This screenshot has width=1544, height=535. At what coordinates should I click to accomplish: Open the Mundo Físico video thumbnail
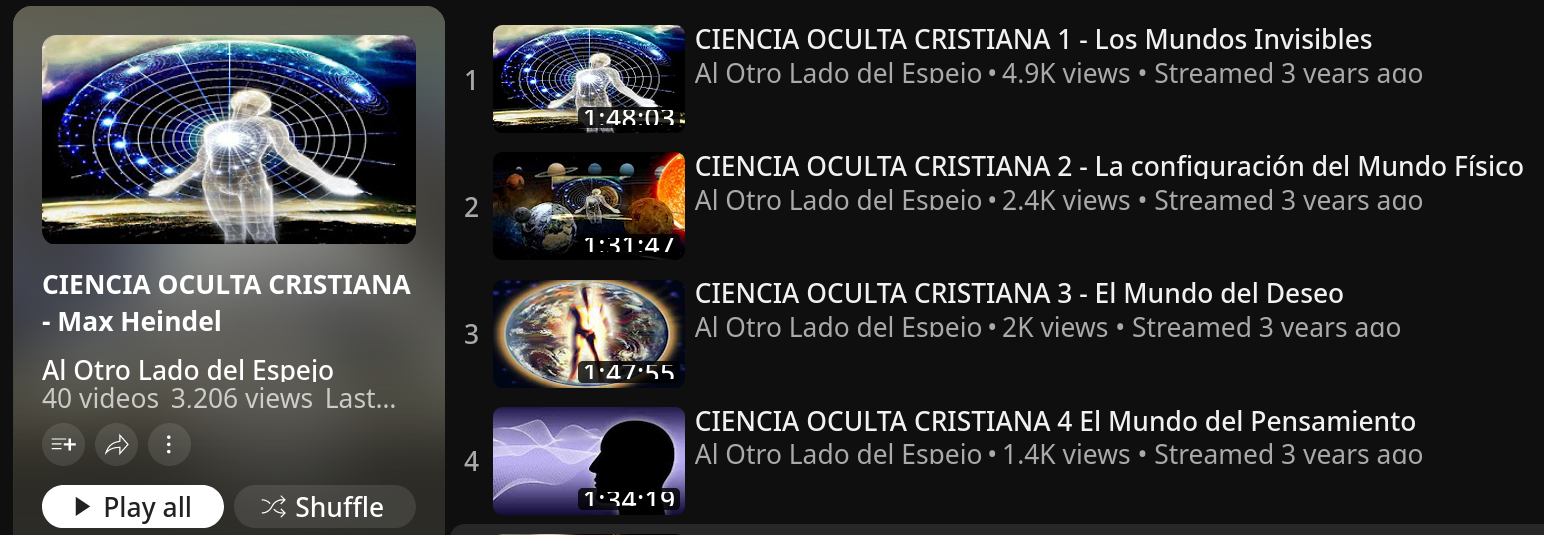click(x=589, y=206)
